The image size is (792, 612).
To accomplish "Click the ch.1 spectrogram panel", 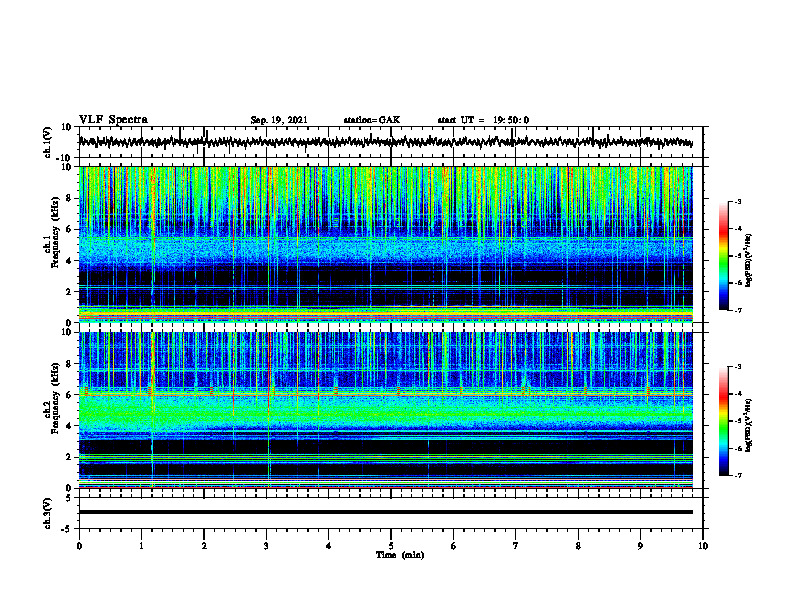I will point(385,244).
